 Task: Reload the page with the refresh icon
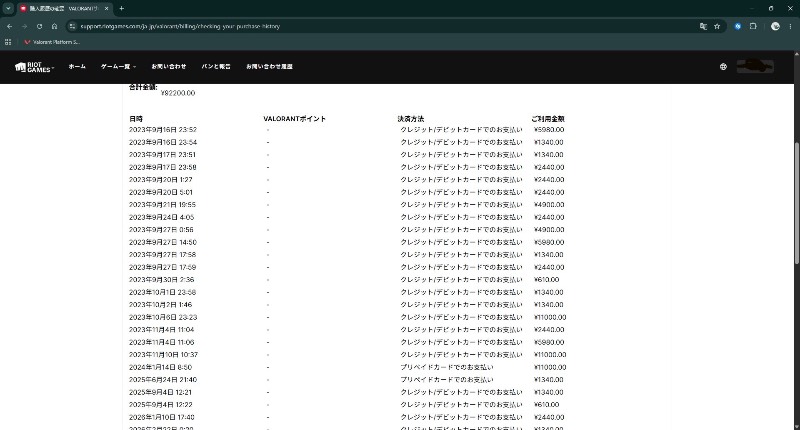[x=39, y=26]
